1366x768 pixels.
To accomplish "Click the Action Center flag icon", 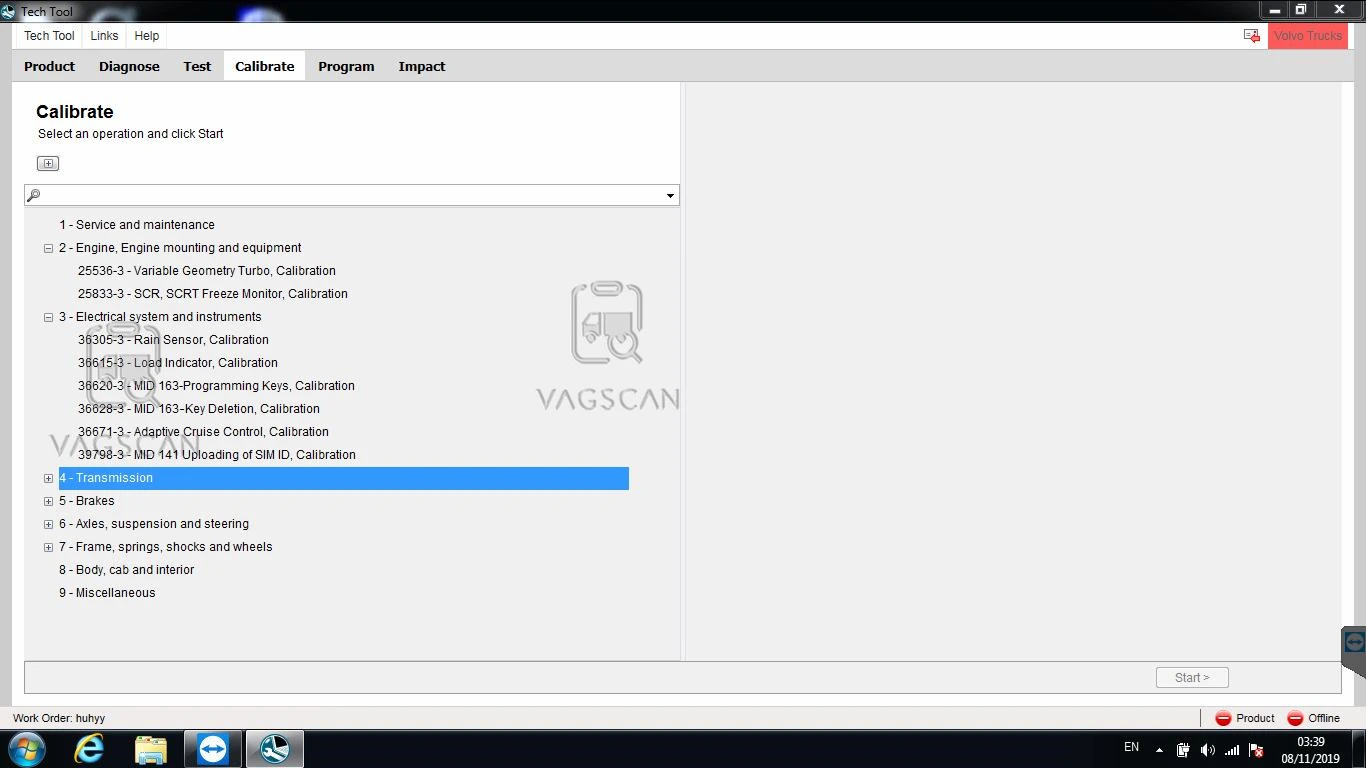I will (1257, 750).
